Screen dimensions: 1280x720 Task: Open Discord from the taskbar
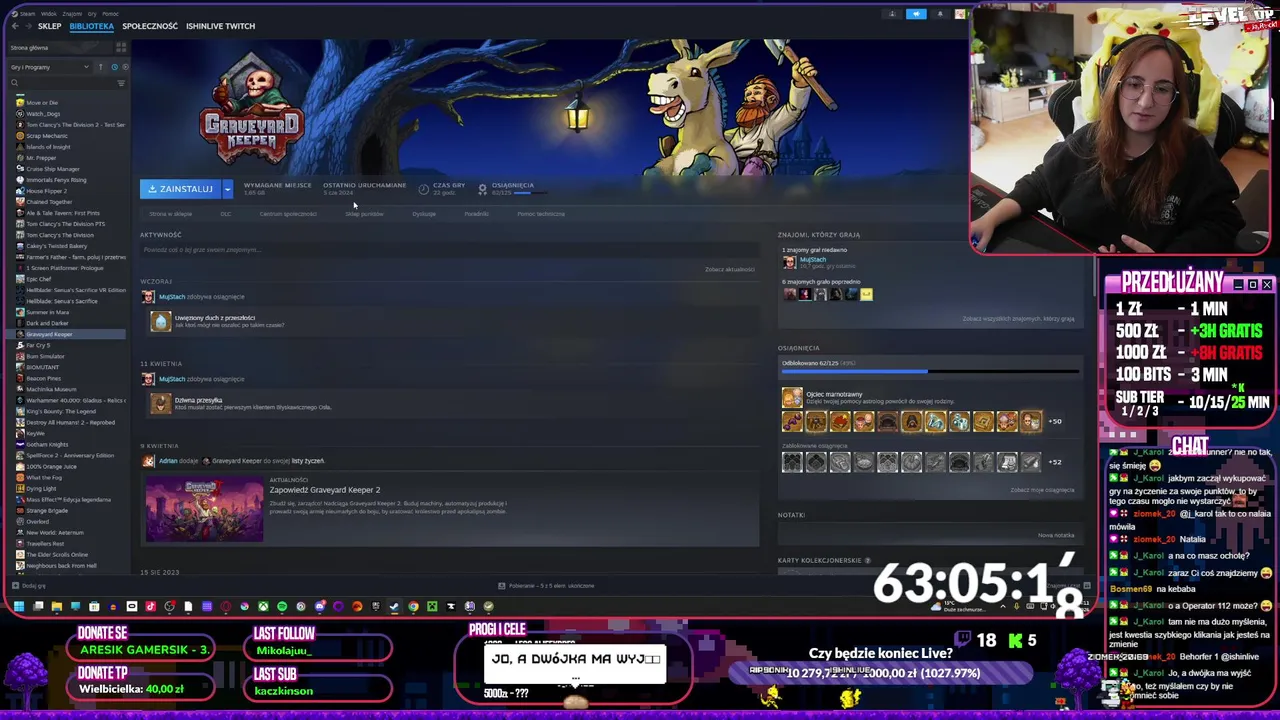(320, 606)
